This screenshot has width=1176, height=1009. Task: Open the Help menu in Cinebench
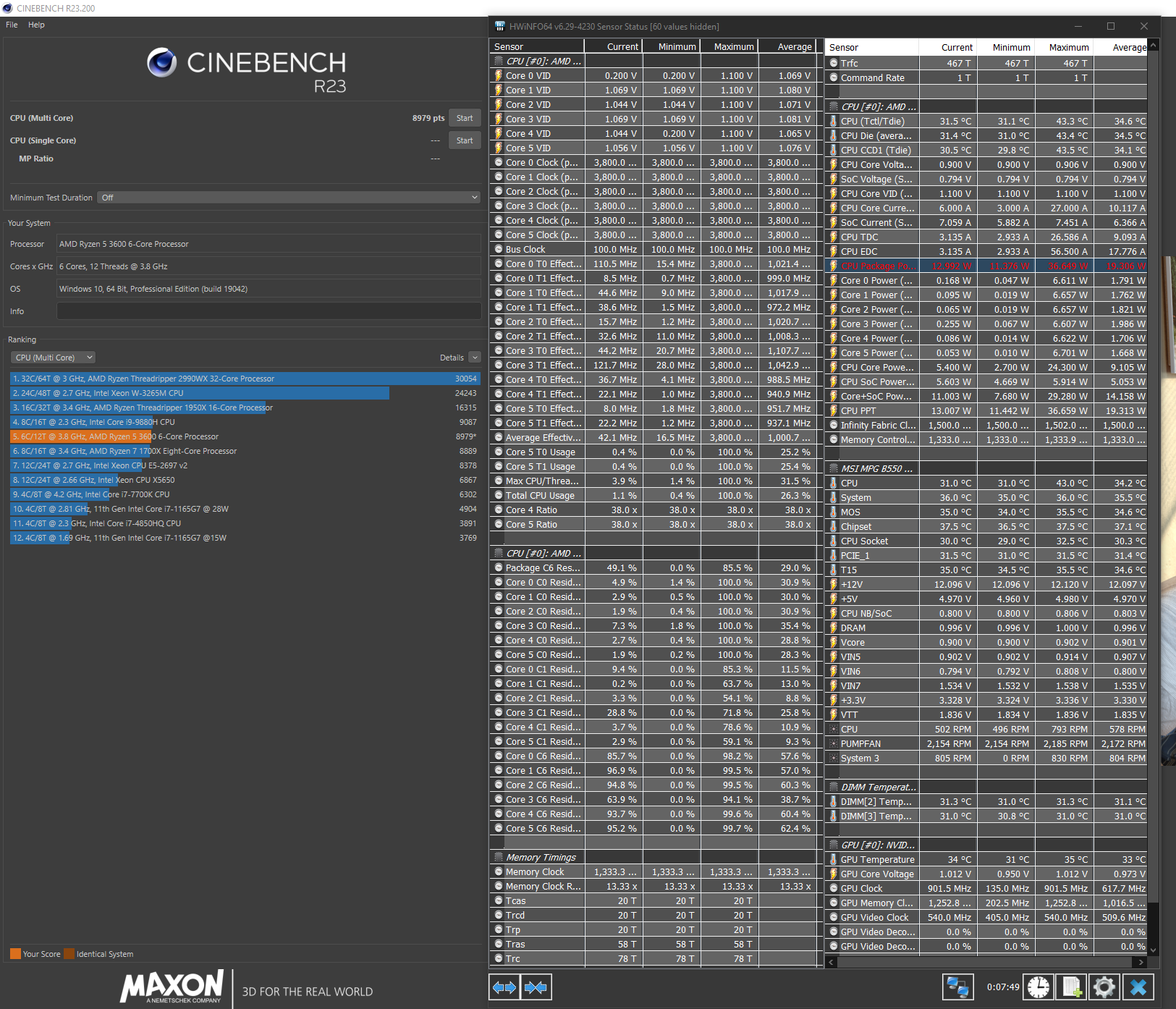[x=35, y=24]
